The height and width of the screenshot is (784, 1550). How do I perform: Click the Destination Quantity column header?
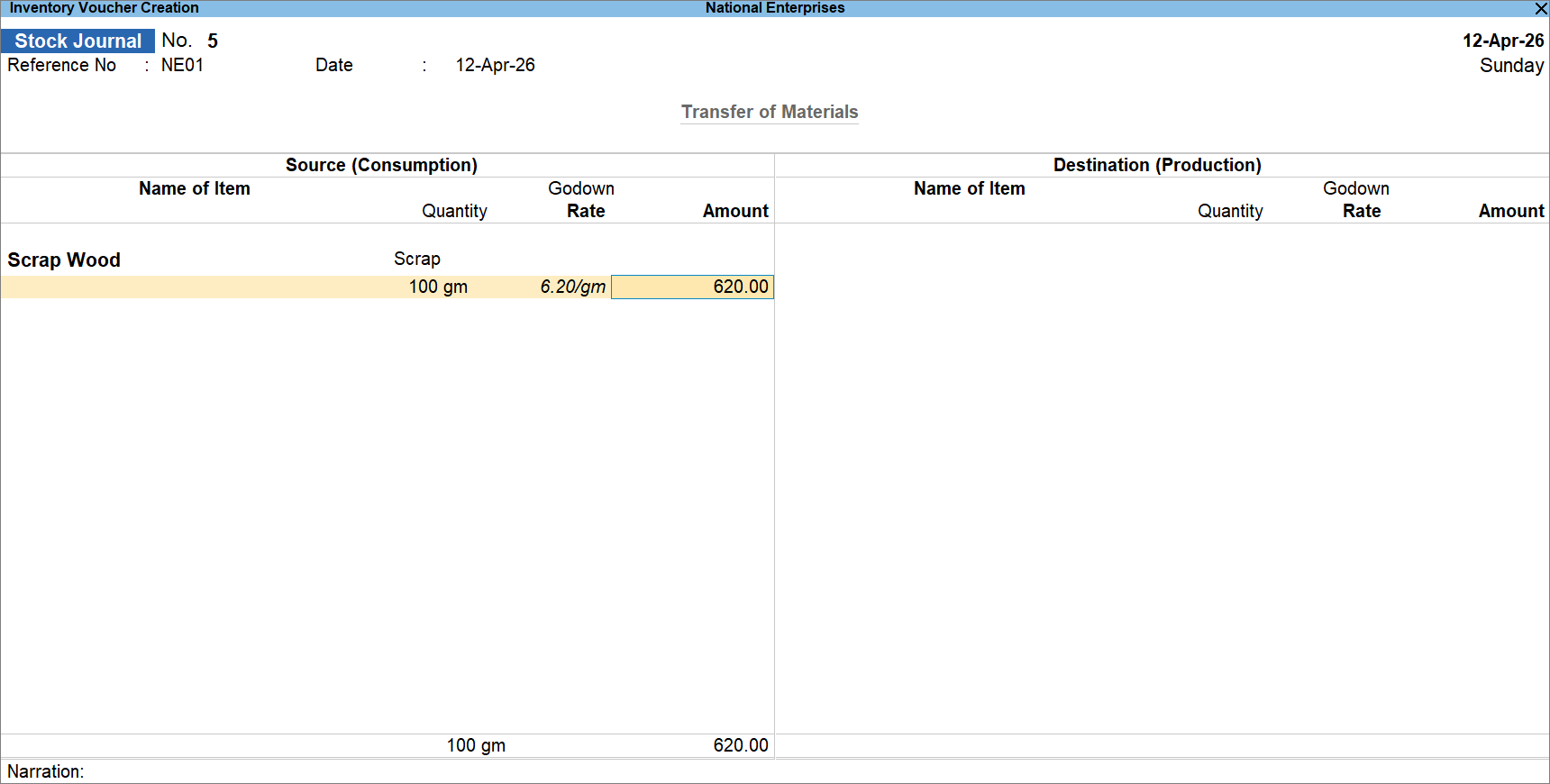(x=1230, y=211)
